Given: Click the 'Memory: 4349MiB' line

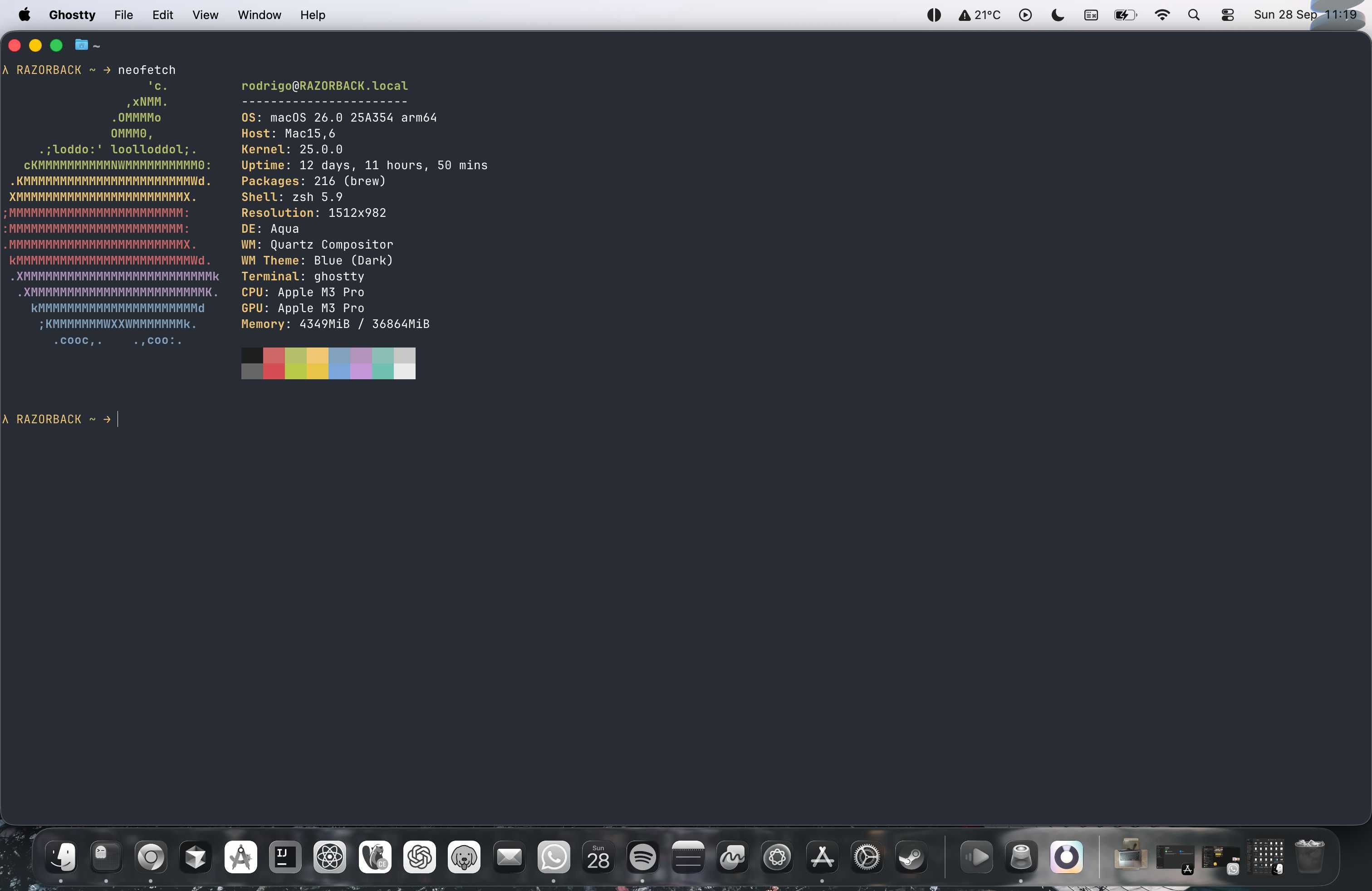Looking at the screenshot, I should (x=335, y=324).
